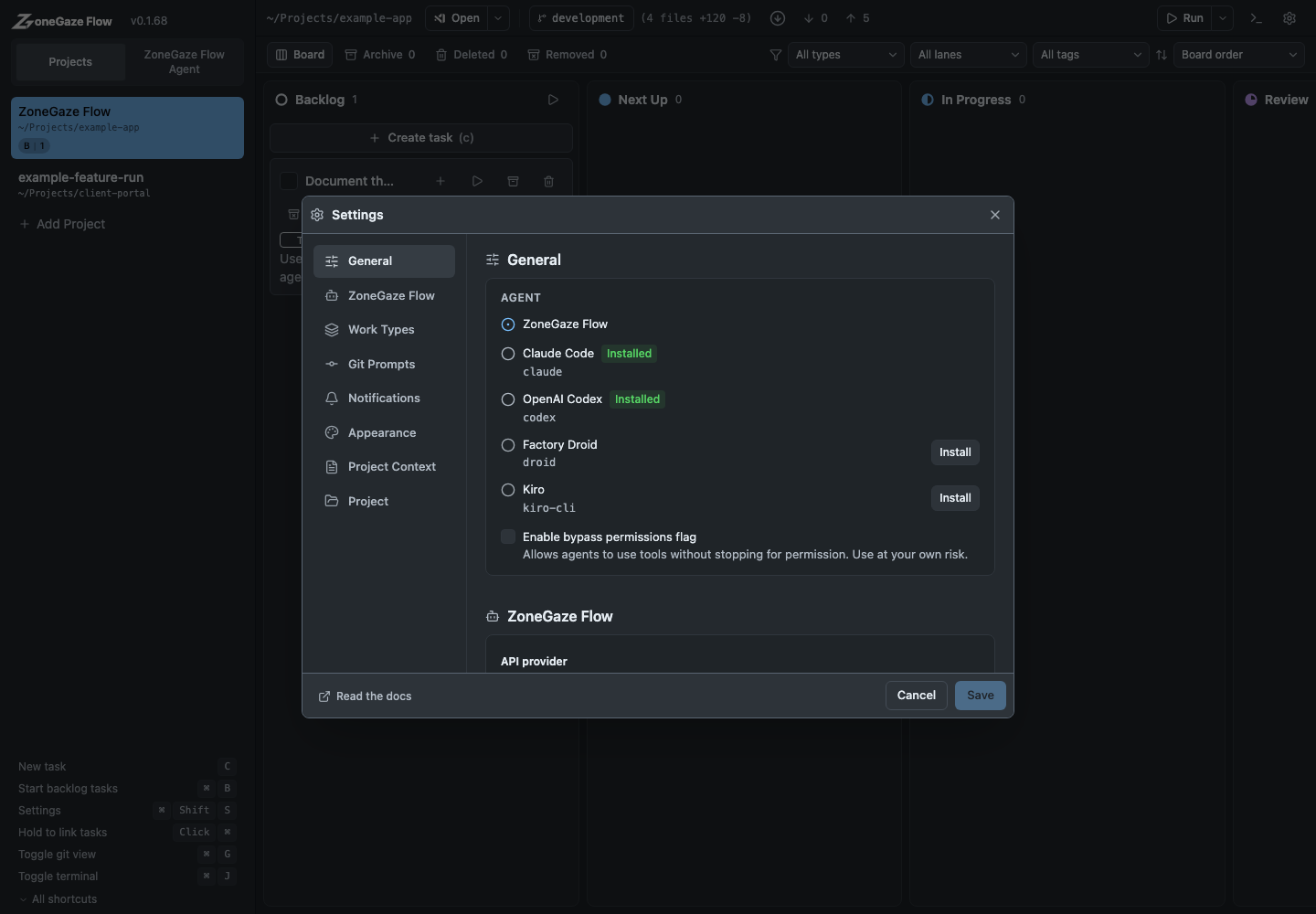
Task: Click the fetch download circle icon
Action: tap(778, 18)
